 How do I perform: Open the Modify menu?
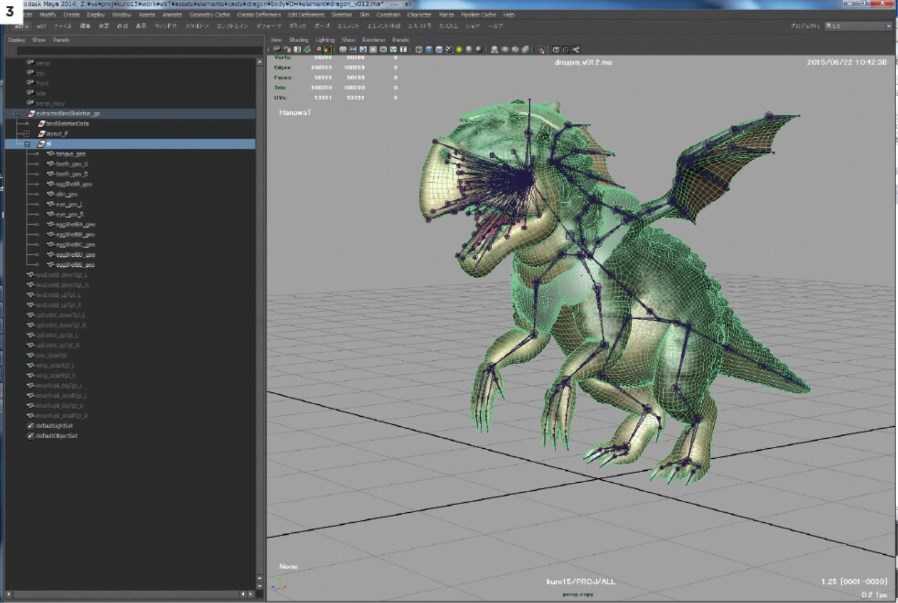(48, 14)
